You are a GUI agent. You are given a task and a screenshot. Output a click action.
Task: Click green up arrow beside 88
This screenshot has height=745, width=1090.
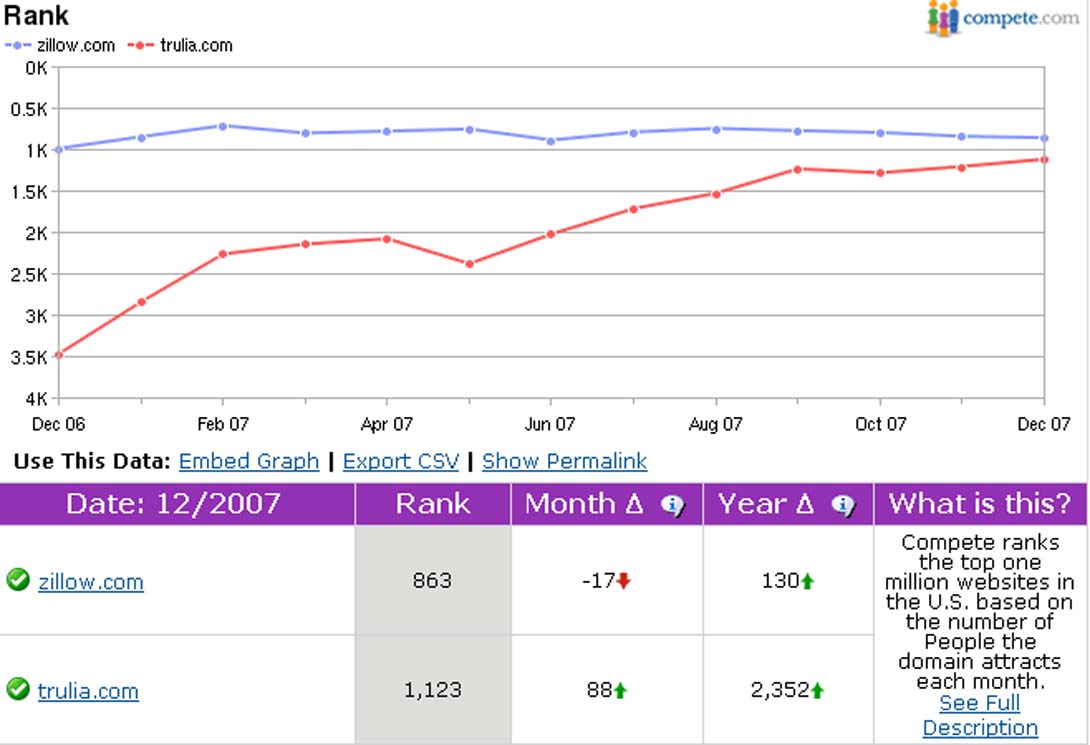pos(620,690)
